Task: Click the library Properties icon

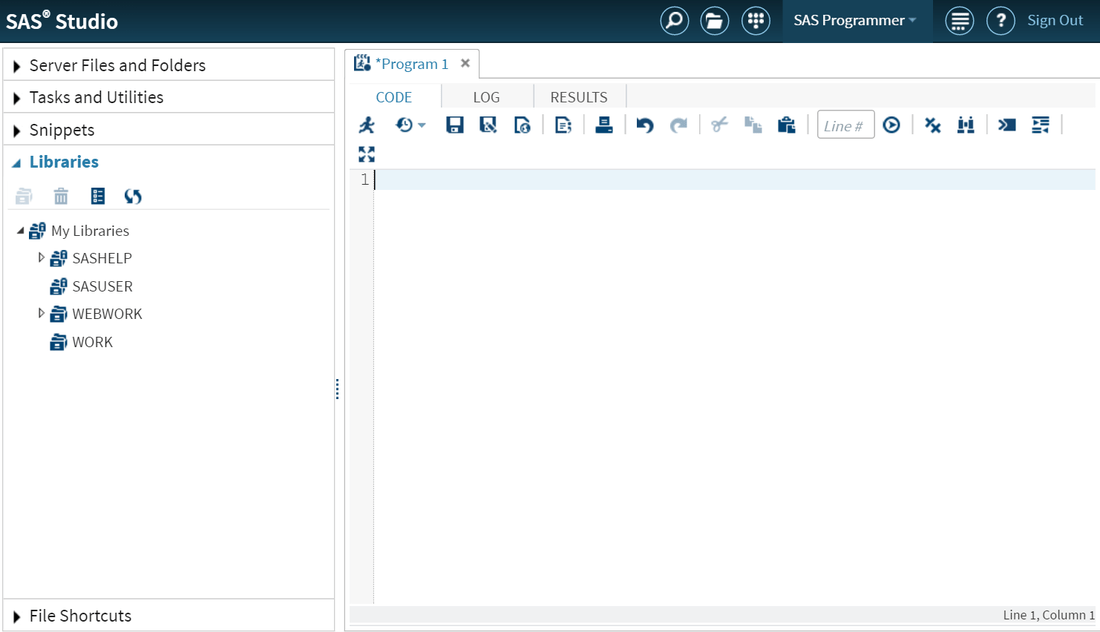Action: pos(98,196)
